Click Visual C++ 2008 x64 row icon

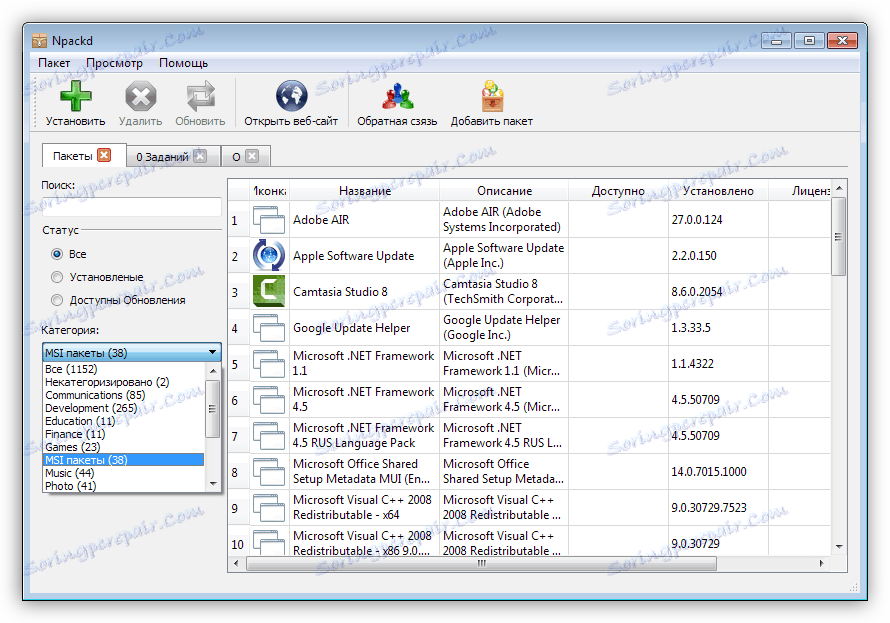(x=268, y=508)
